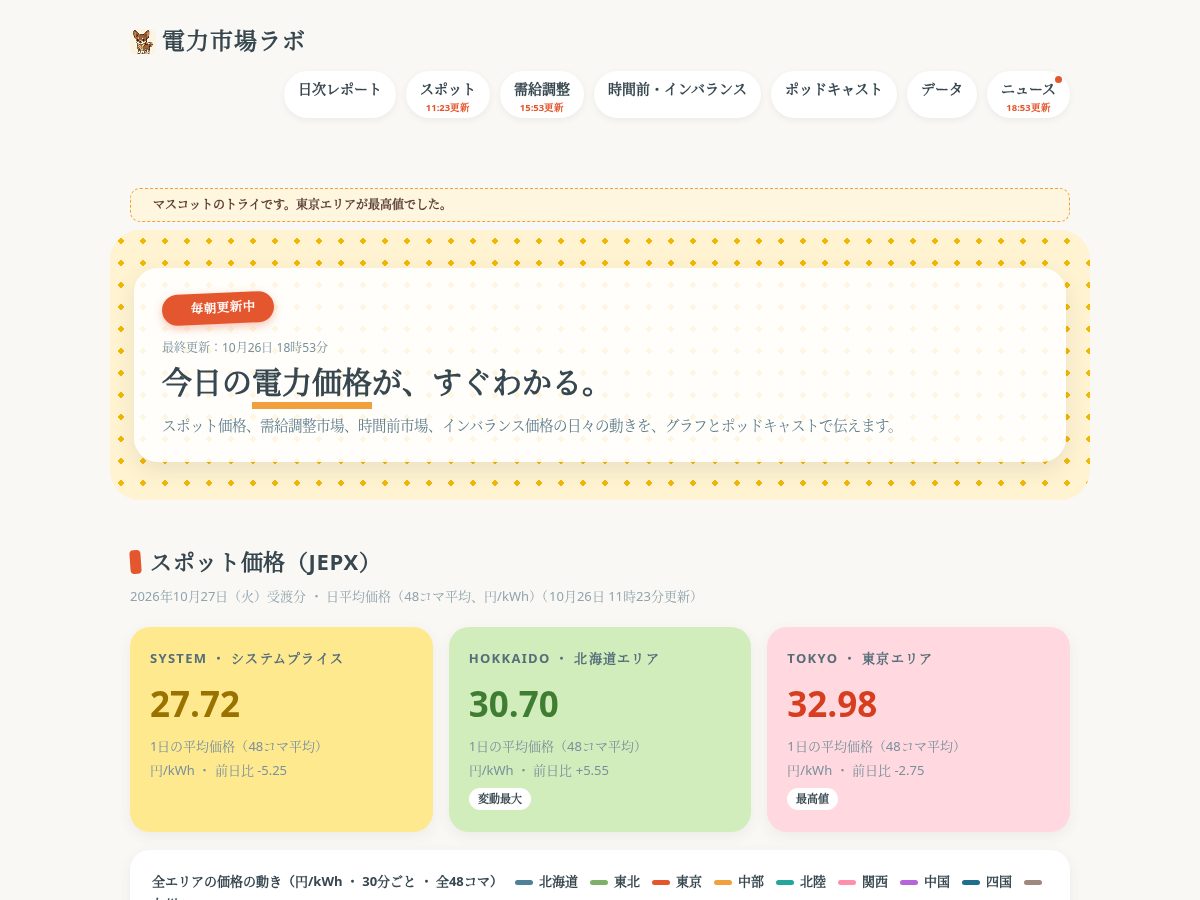The image size is (1200, 900).
Task: Click the mascot message banner about 東京エリア
Action: [600, 205]
